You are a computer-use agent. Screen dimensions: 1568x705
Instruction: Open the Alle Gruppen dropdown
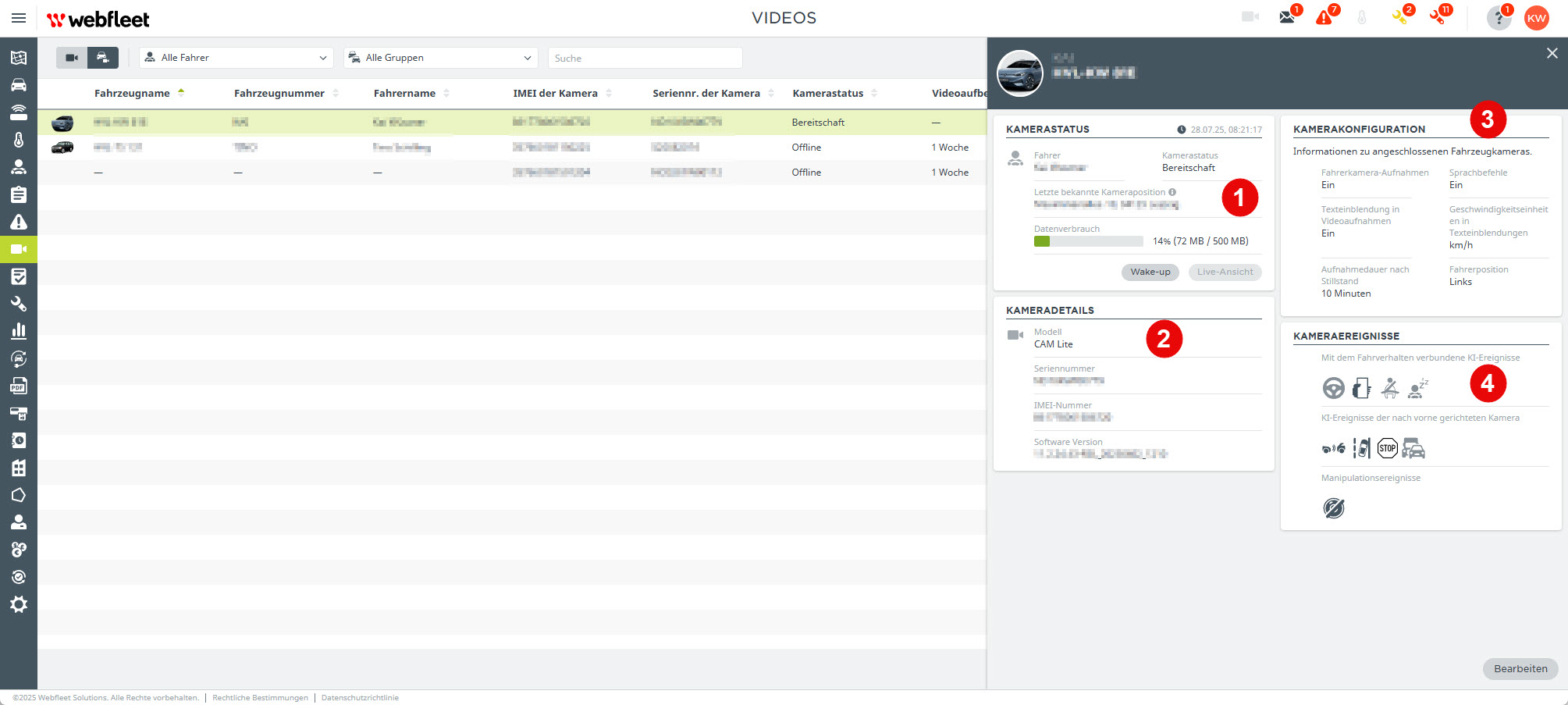[440, 58]
